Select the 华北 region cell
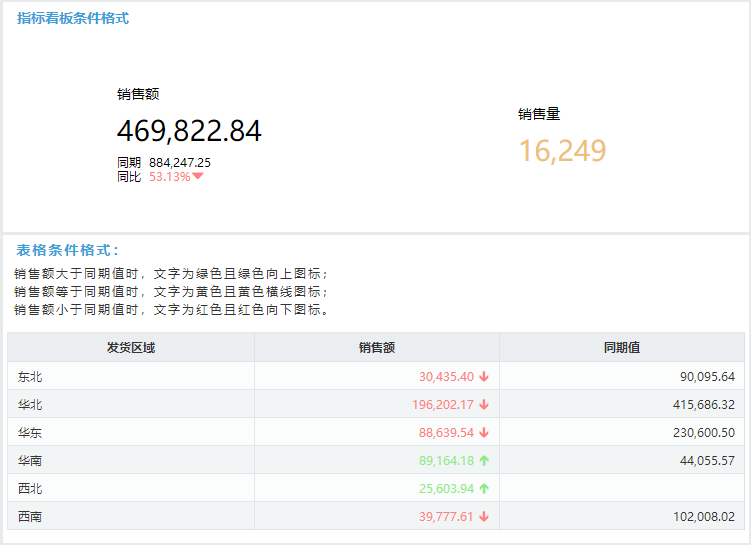The width and height of the screenshot is (751, 545). coord(131,405)
